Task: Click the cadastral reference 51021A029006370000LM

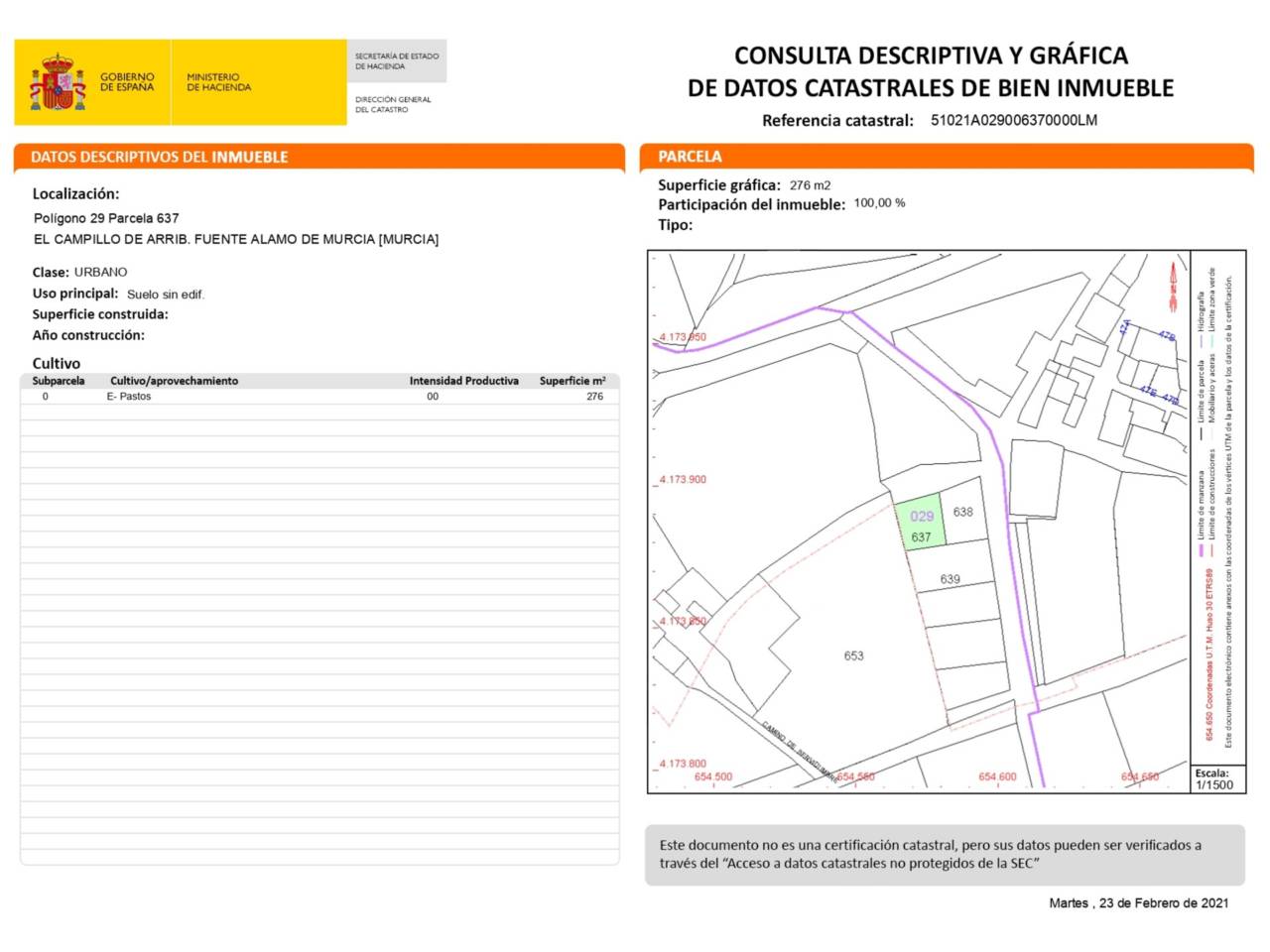Action: [1014, 120]
